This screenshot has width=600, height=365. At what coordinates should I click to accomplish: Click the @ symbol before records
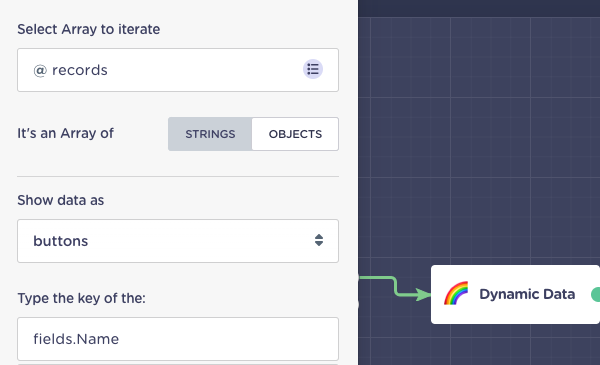tap(40, 70)
